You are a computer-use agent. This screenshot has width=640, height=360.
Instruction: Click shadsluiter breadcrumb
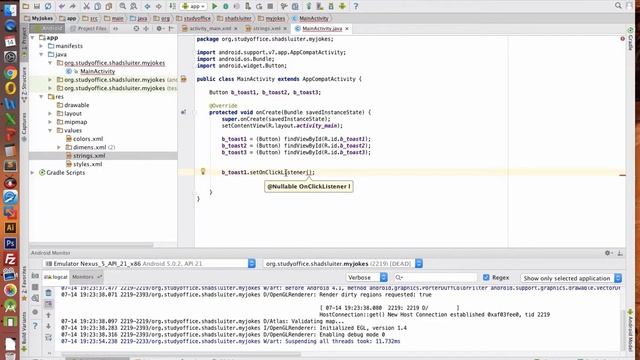235,18
